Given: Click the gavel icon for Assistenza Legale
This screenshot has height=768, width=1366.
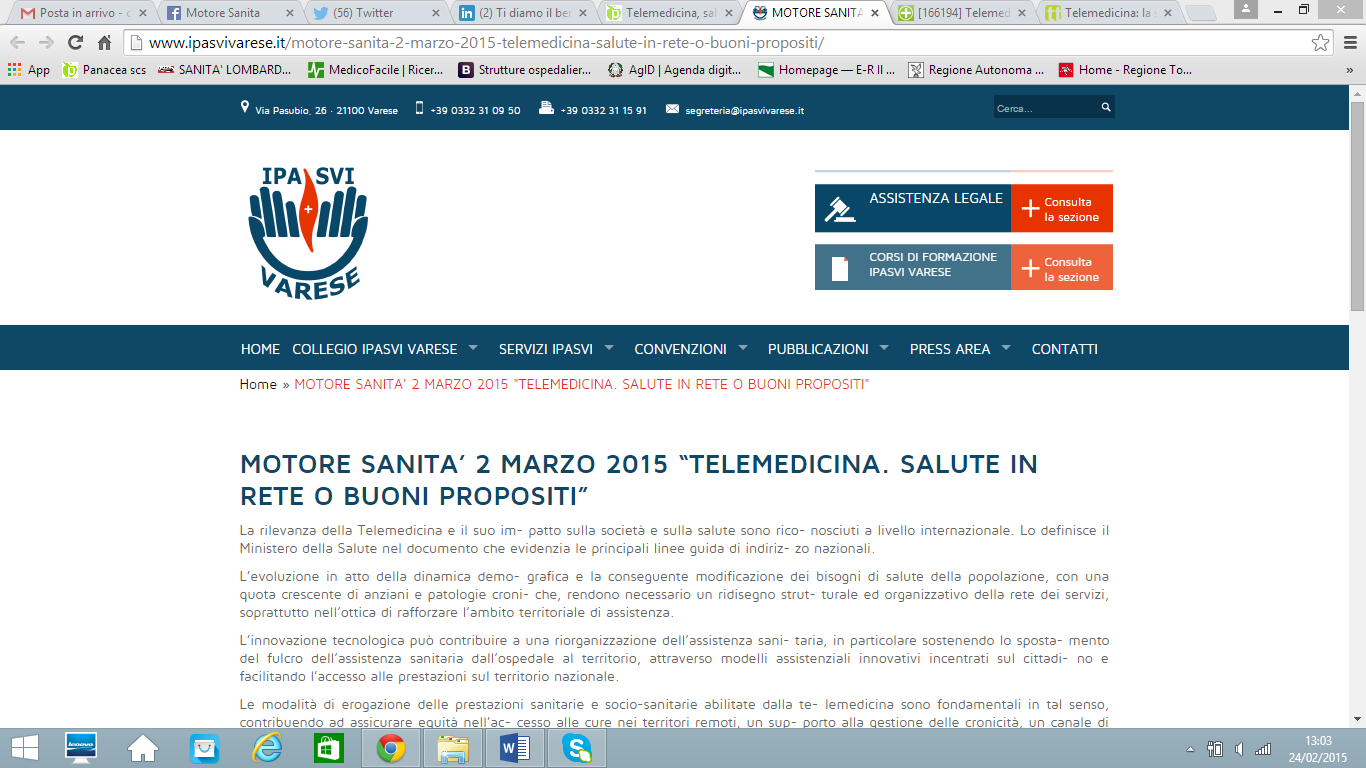Looking at the screenshot, I should pyautogui.click(x=838, y=208).
